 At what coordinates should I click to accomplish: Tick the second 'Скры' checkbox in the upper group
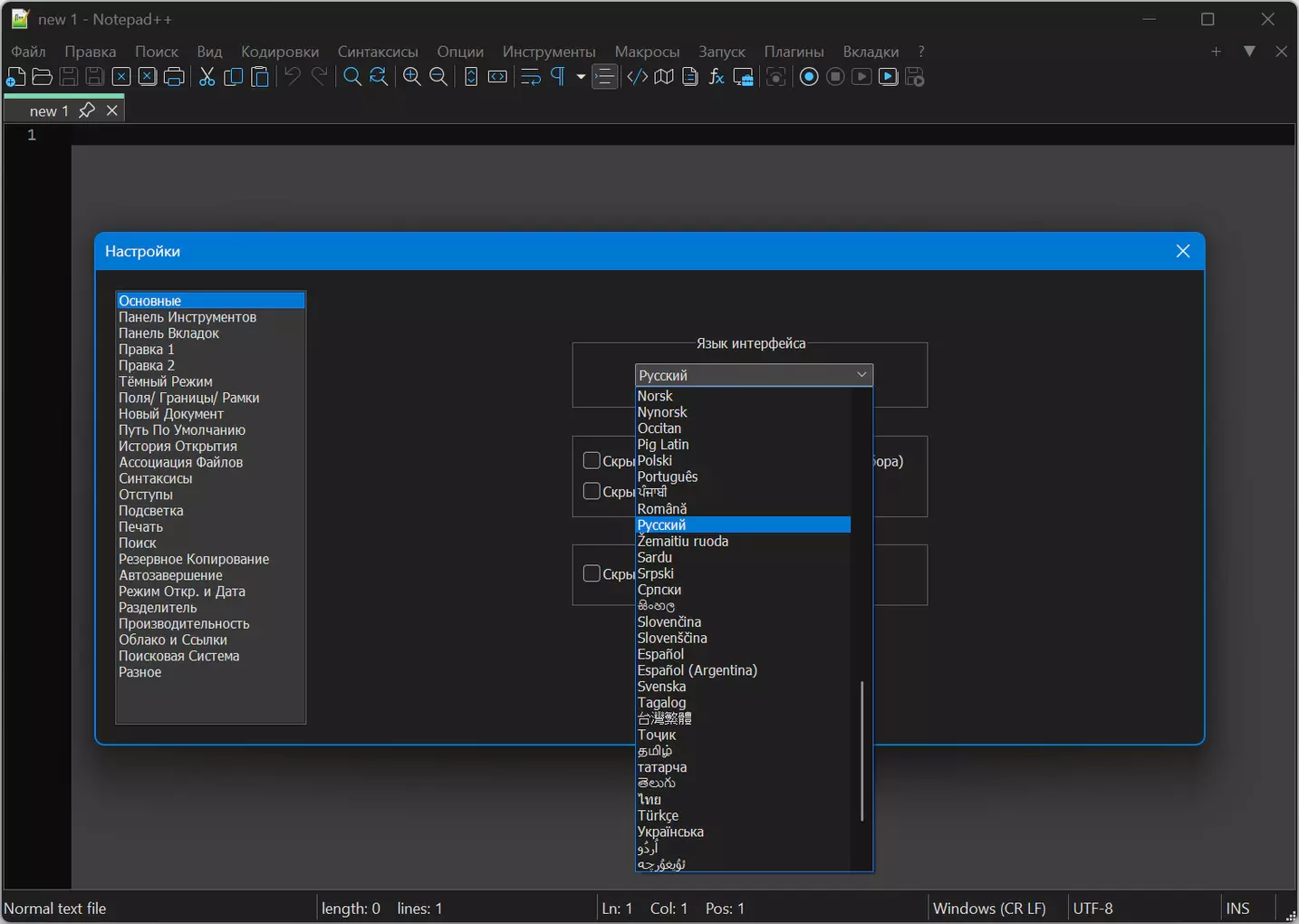592,491
